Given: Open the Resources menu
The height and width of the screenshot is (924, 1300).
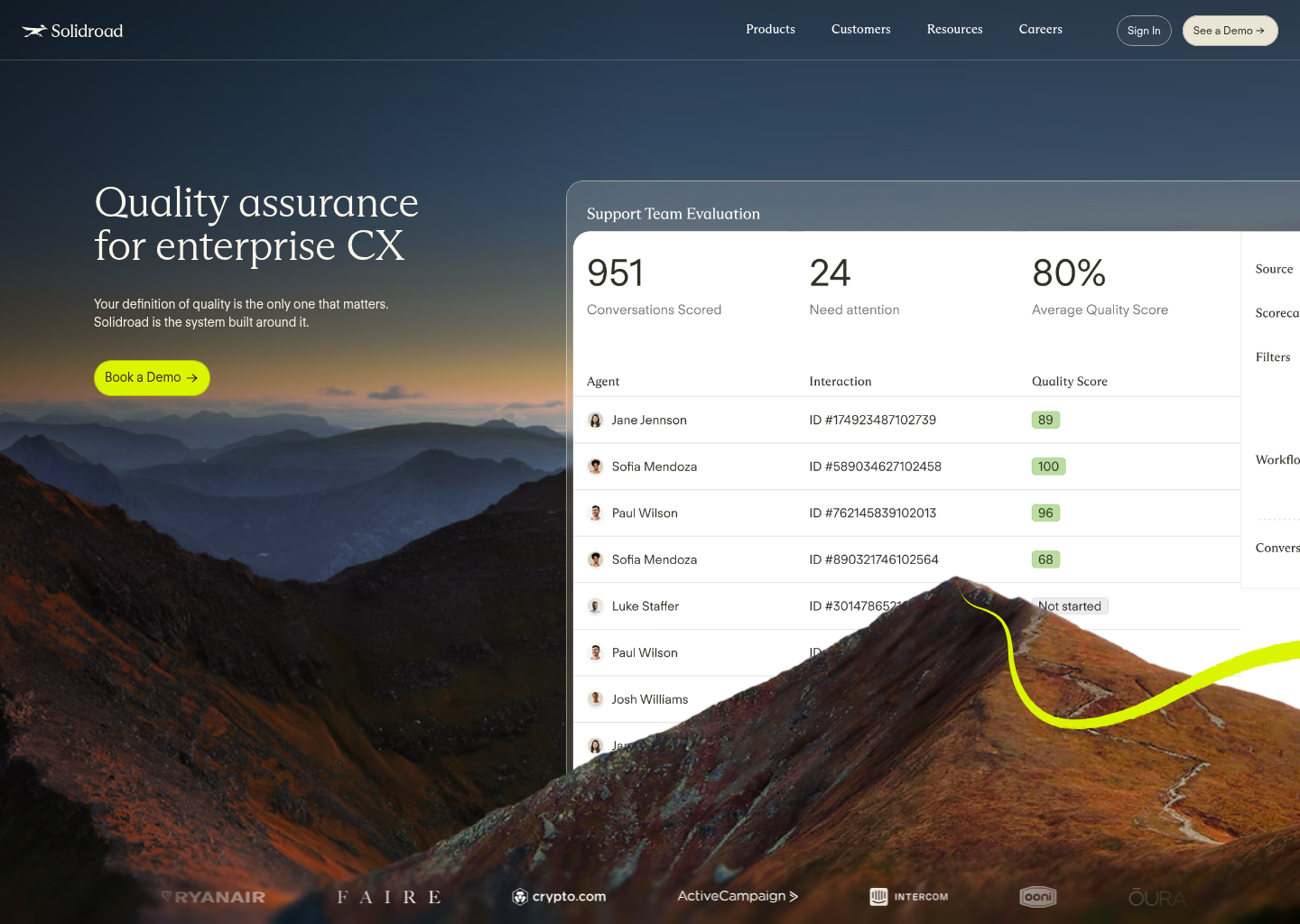Looking at the screenshot, I should 954,30.
